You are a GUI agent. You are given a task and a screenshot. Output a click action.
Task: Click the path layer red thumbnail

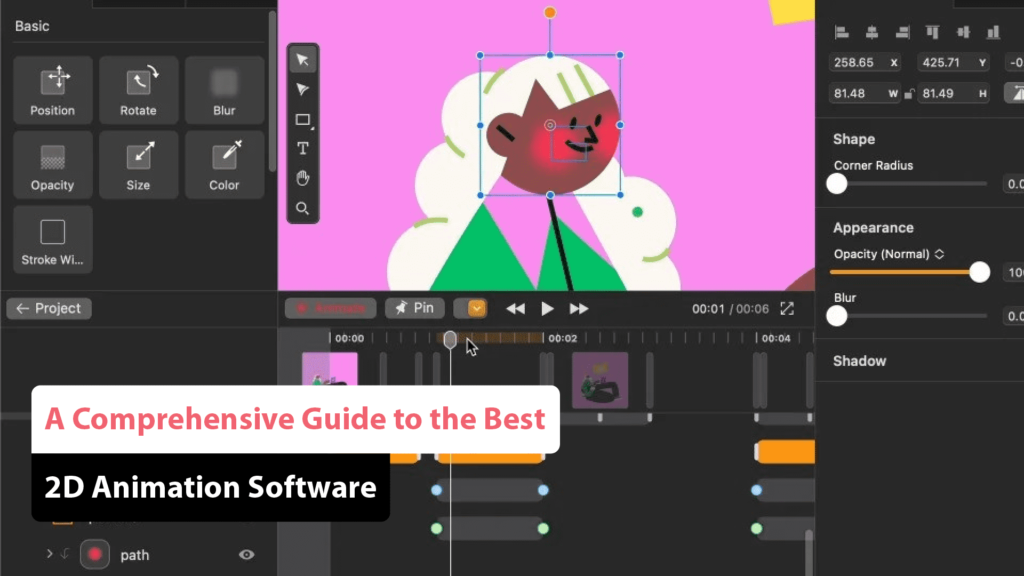[95, 554]
